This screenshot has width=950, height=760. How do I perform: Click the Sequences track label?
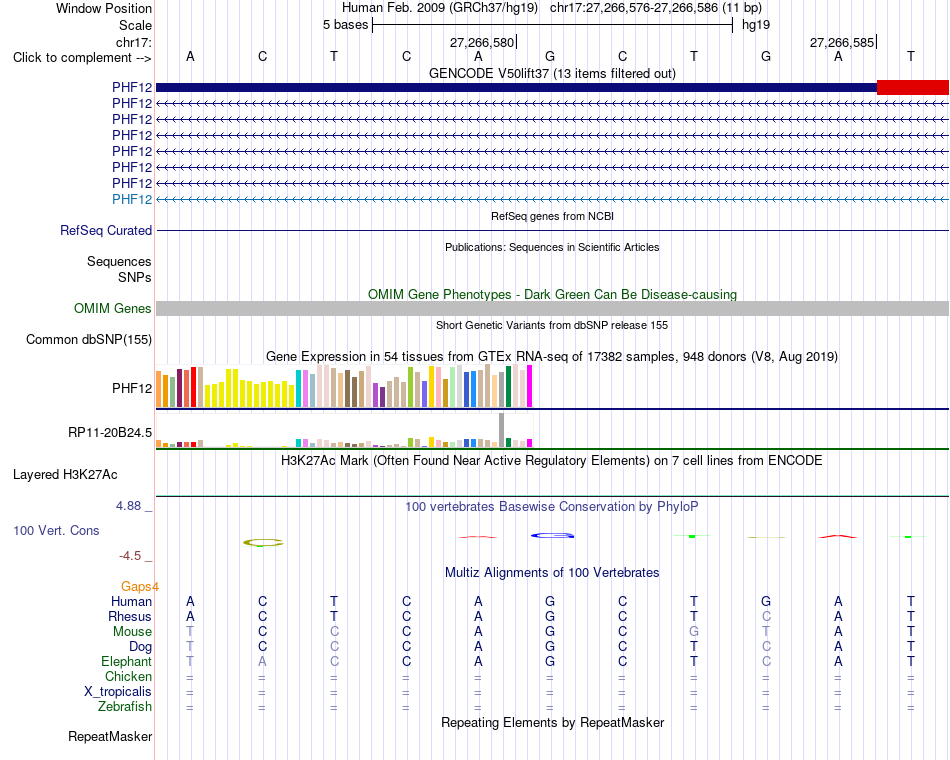coord(119,261)
